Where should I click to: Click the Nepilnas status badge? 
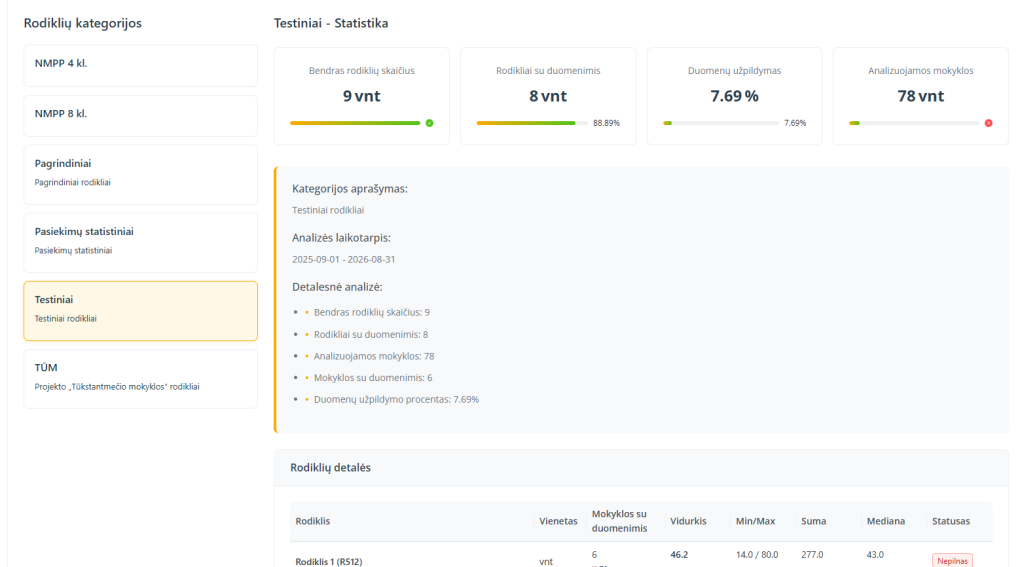(952, 560)
